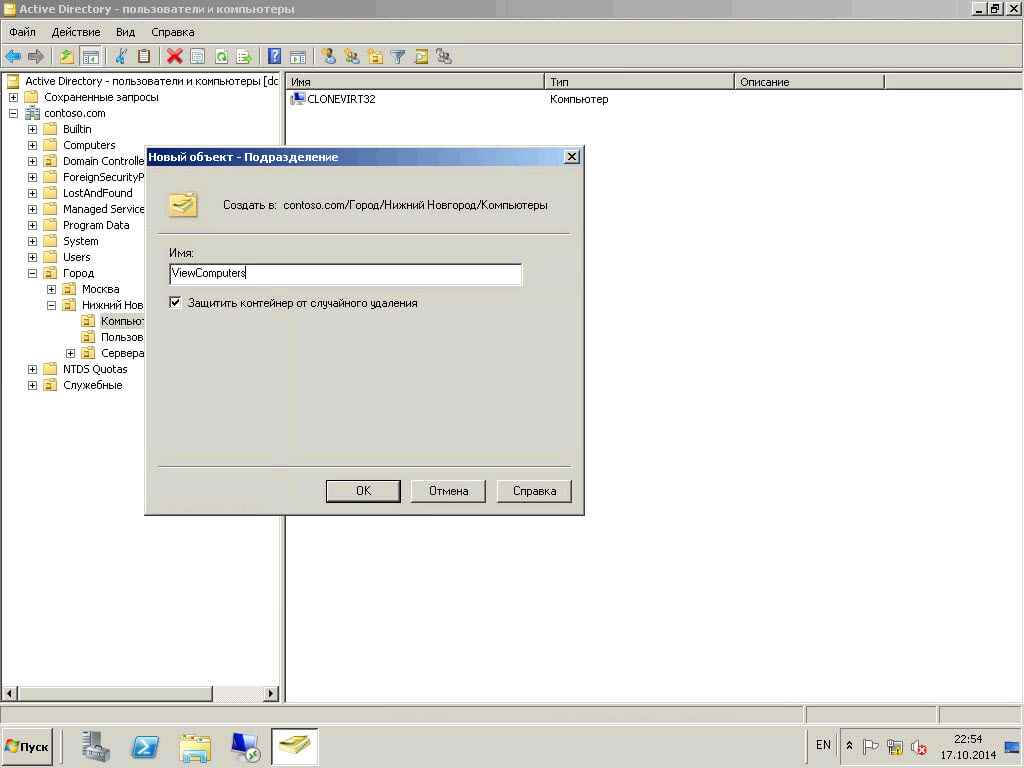Toggle protect container from accidental deletion checkbox

point(175,302)
